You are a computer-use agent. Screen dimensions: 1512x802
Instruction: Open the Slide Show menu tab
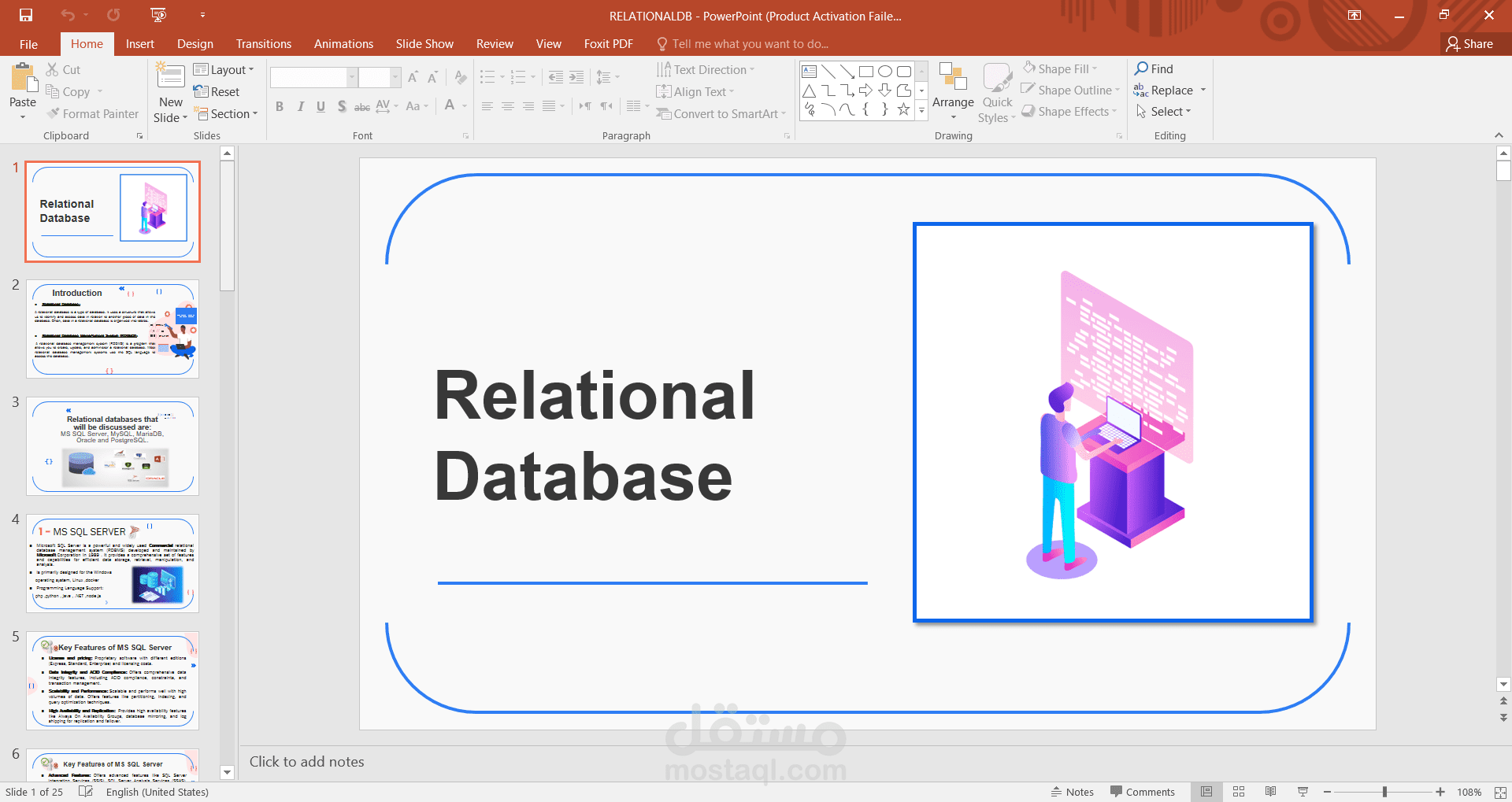424,43
